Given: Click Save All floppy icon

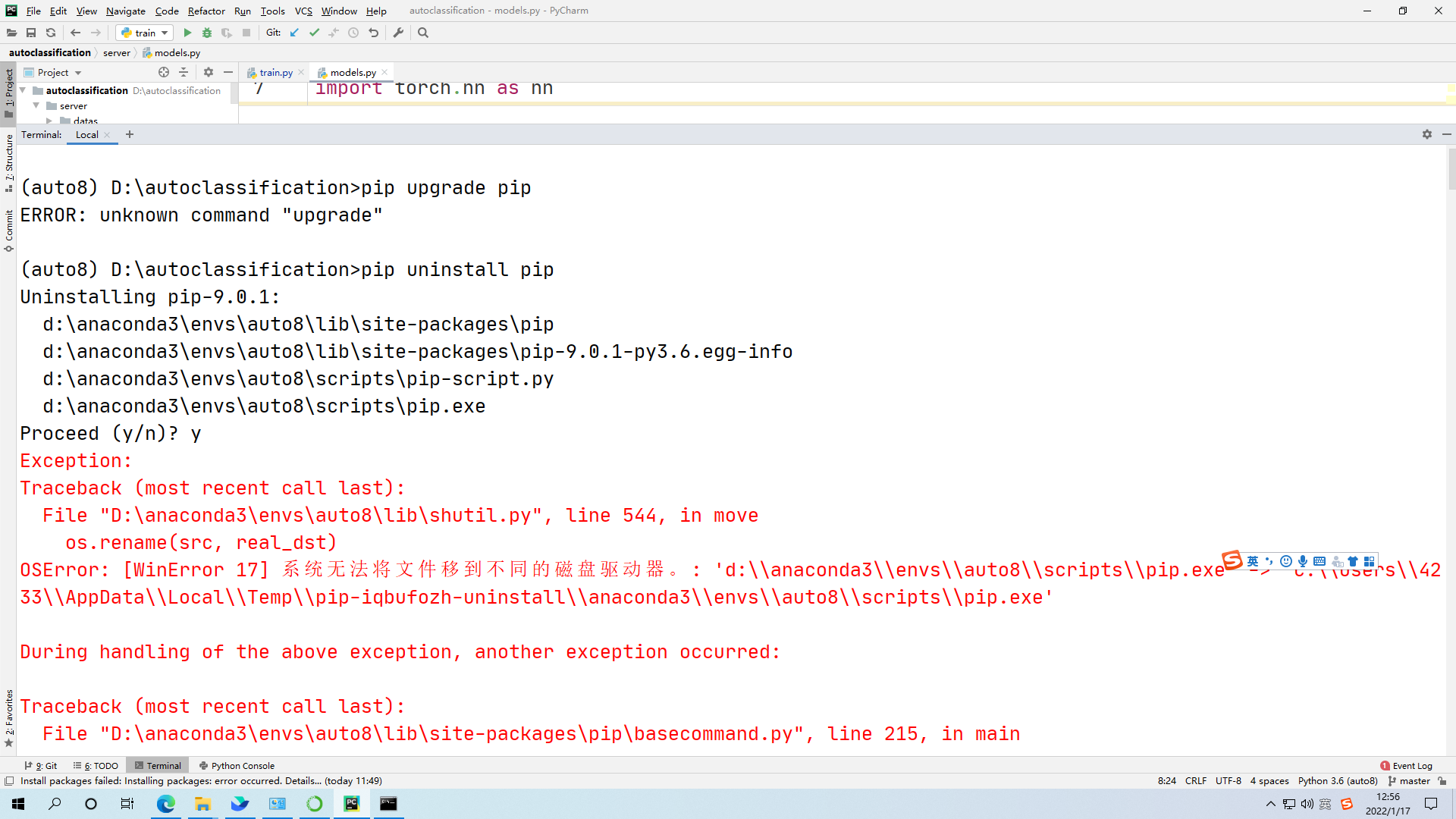Looking at the screenshot, I should (31, 33).
